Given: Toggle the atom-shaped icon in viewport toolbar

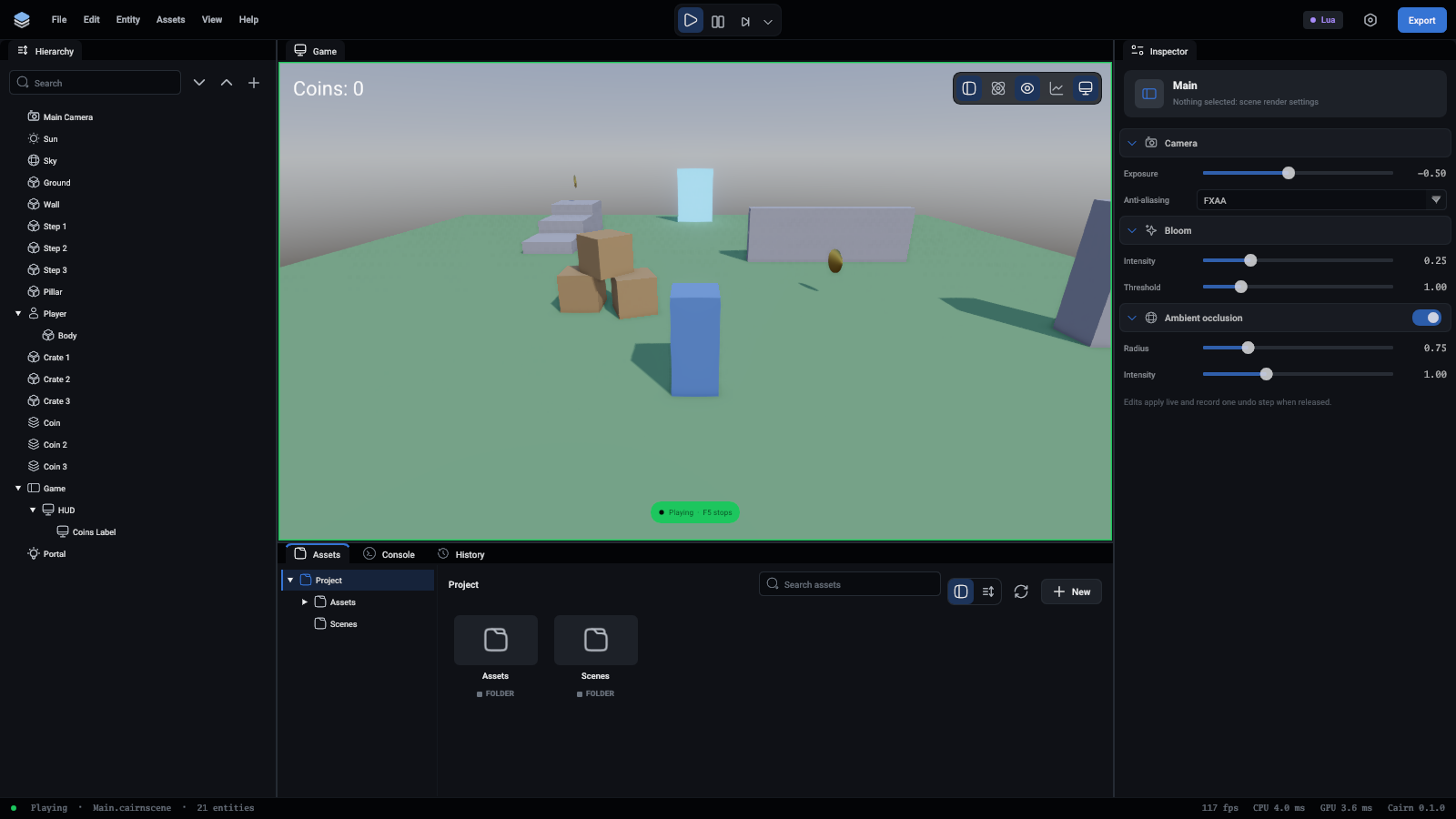Looking at the screenshot, I should pos(998,88).
